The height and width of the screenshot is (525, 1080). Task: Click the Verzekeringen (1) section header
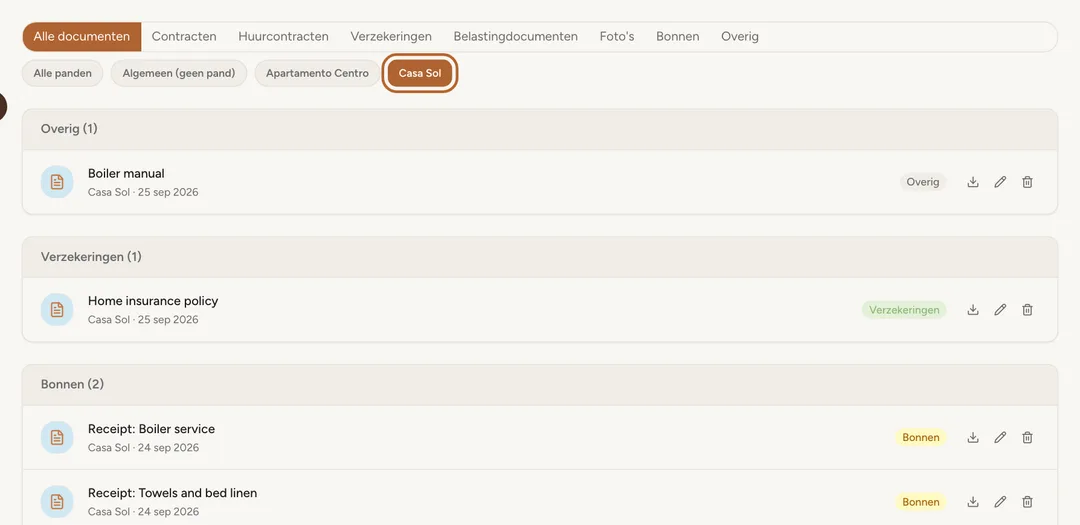tap(540, 257)
